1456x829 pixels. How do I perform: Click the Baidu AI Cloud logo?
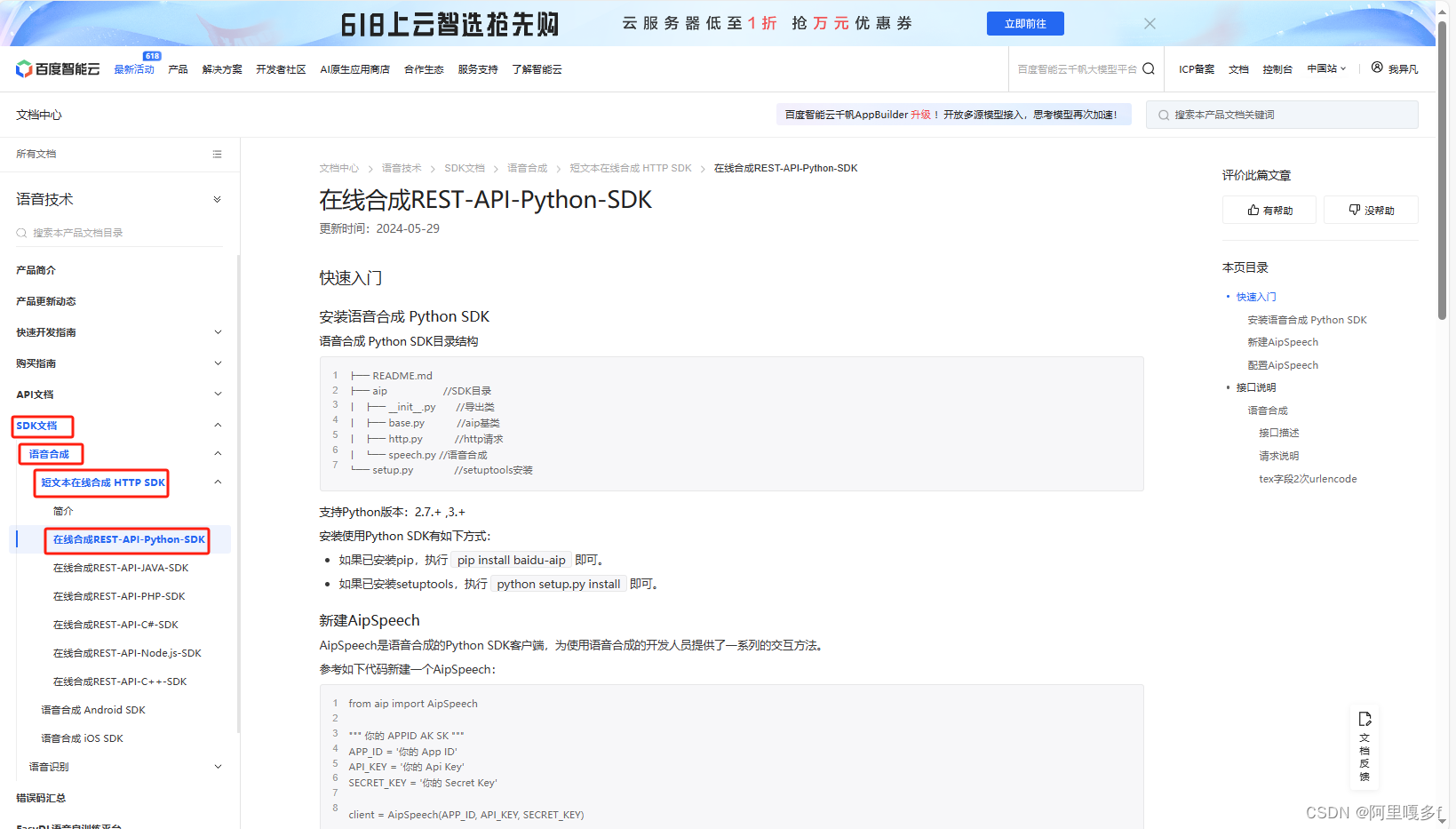58,69
